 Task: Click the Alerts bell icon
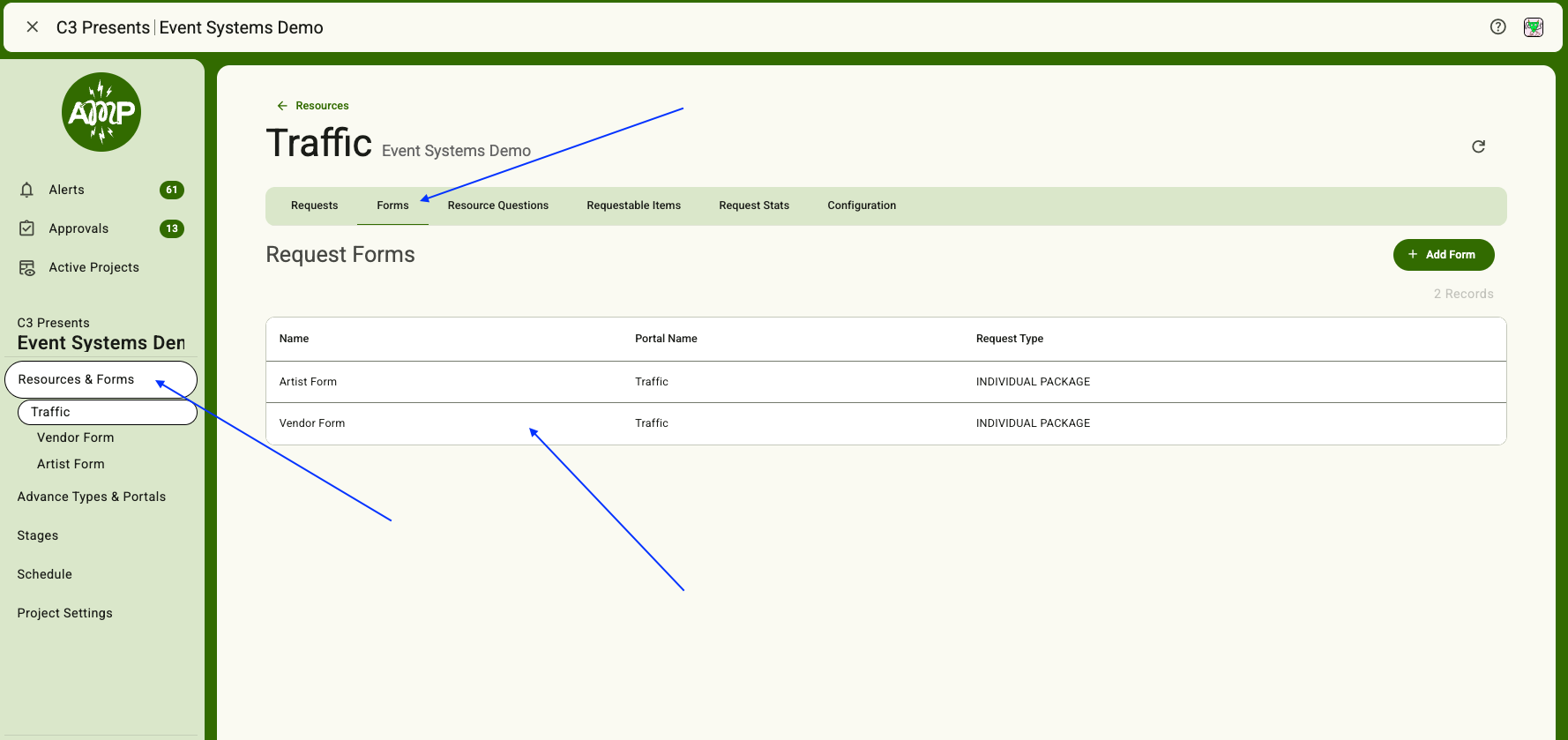point(27,190)
